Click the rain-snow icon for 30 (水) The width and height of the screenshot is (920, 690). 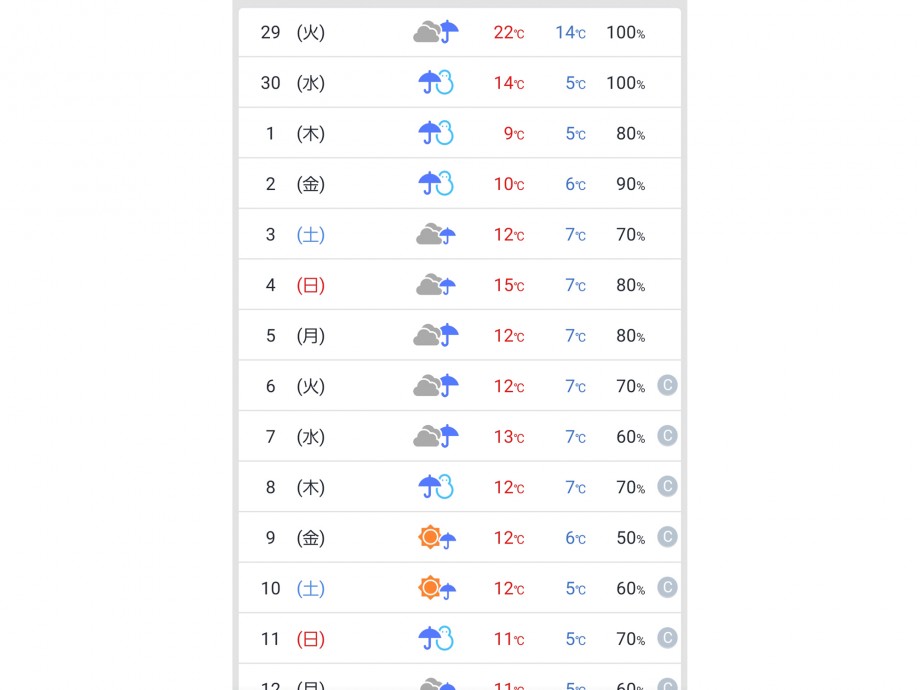click(436, 83)
